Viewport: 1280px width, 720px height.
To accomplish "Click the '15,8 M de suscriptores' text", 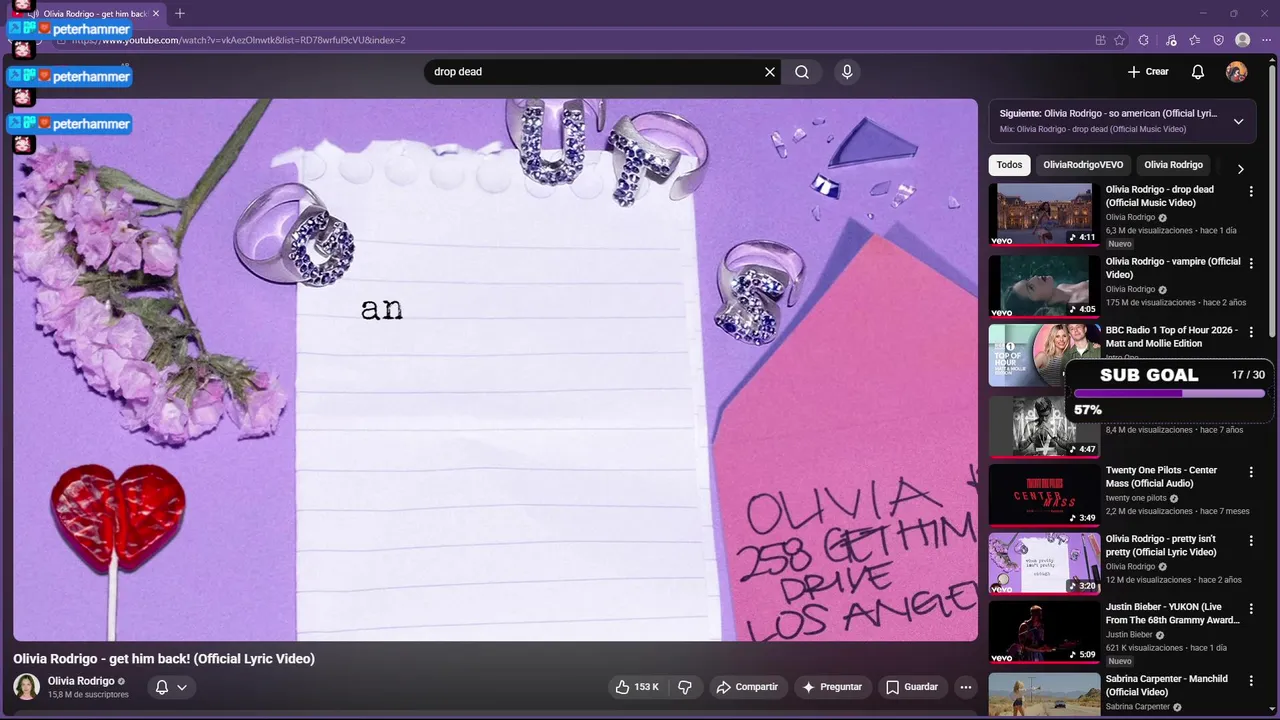I will (x=88, y=694).
